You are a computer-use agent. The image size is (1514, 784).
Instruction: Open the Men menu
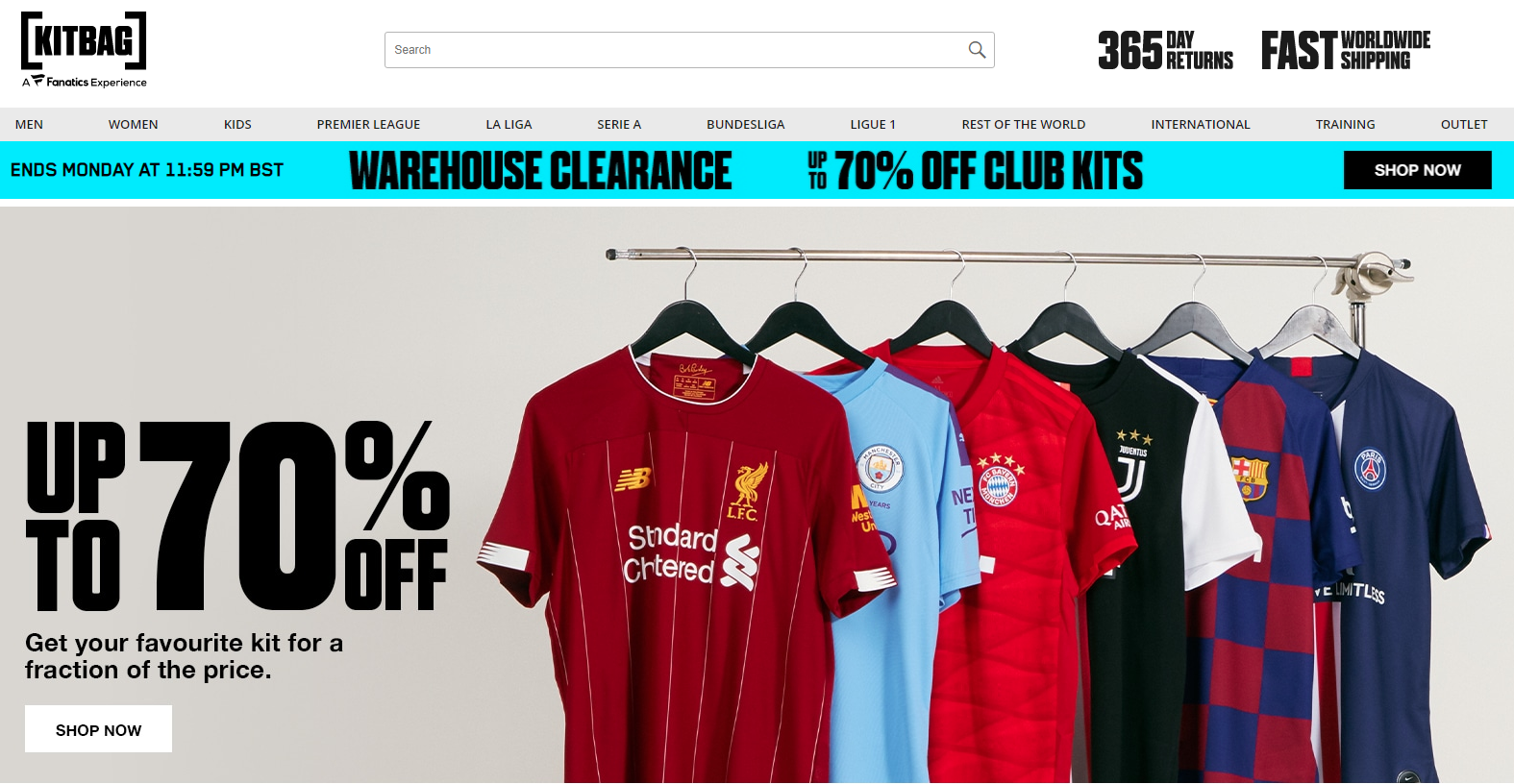click(29, 124)
